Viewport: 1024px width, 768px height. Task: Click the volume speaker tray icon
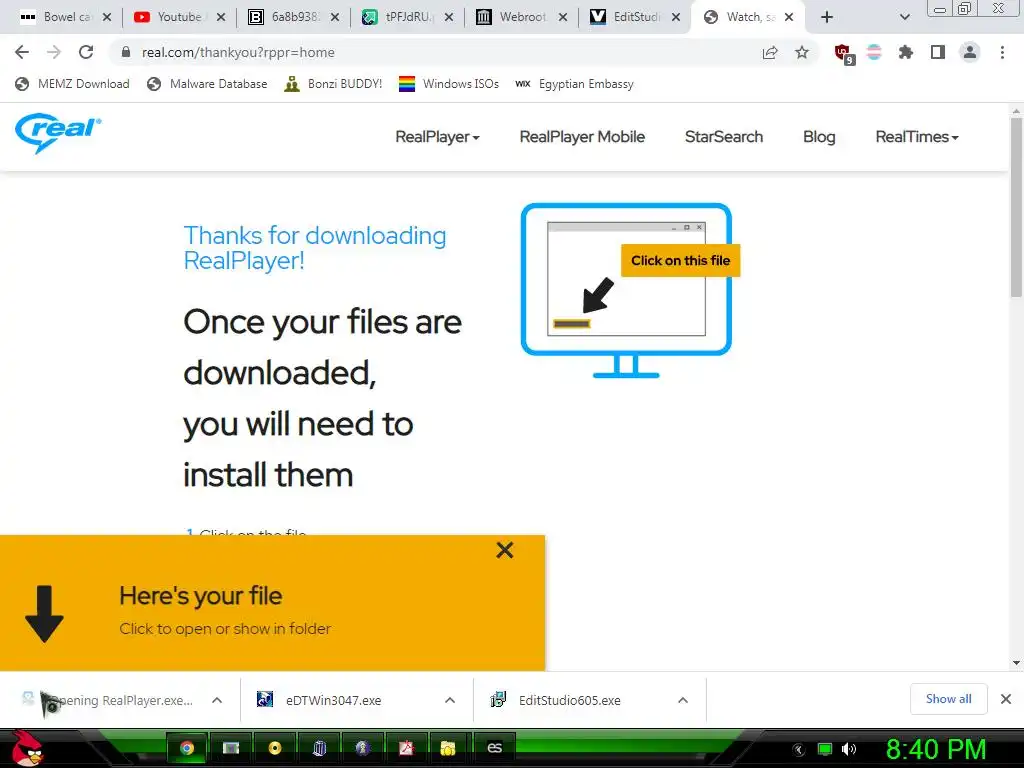pos(850,749)
